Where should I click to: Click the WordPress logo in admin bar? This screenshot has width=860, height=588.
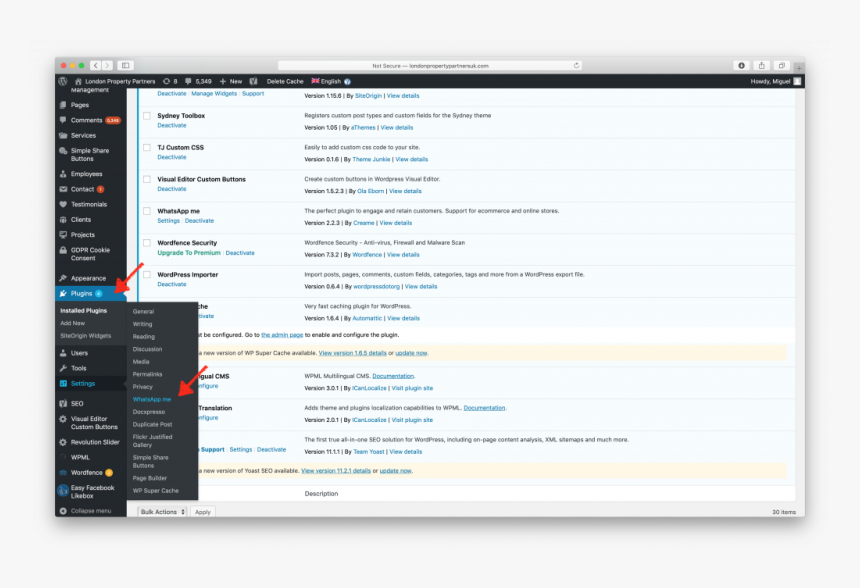[x=63, y=81]
